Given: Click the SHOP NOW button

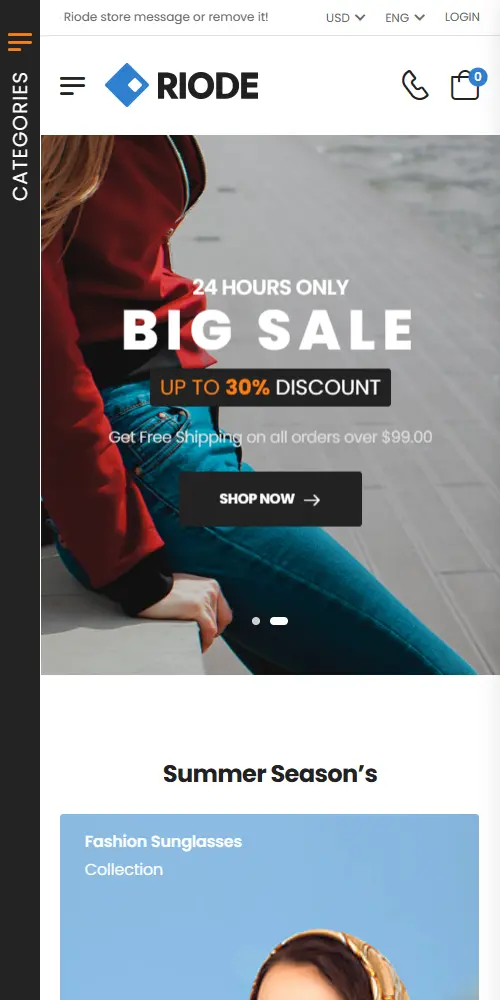Looking at the screenshot, I should [270, 499].
